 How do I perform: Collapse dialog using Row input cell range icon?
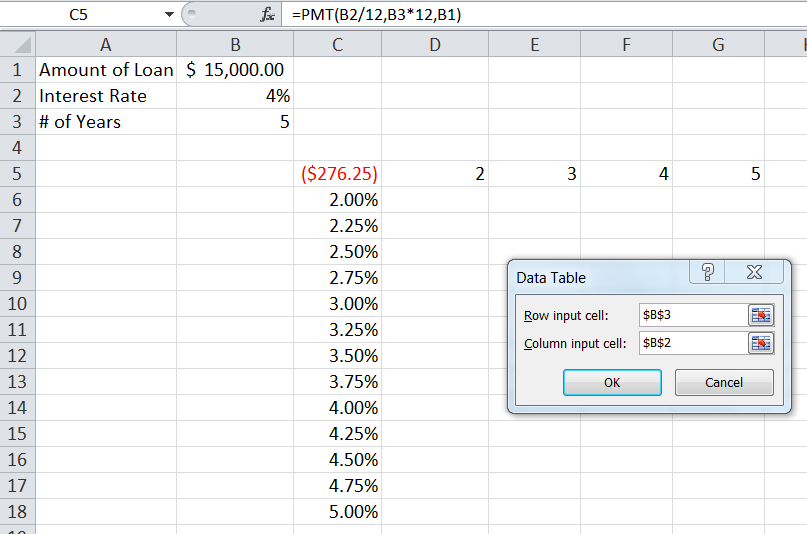(x=761, y=316)
